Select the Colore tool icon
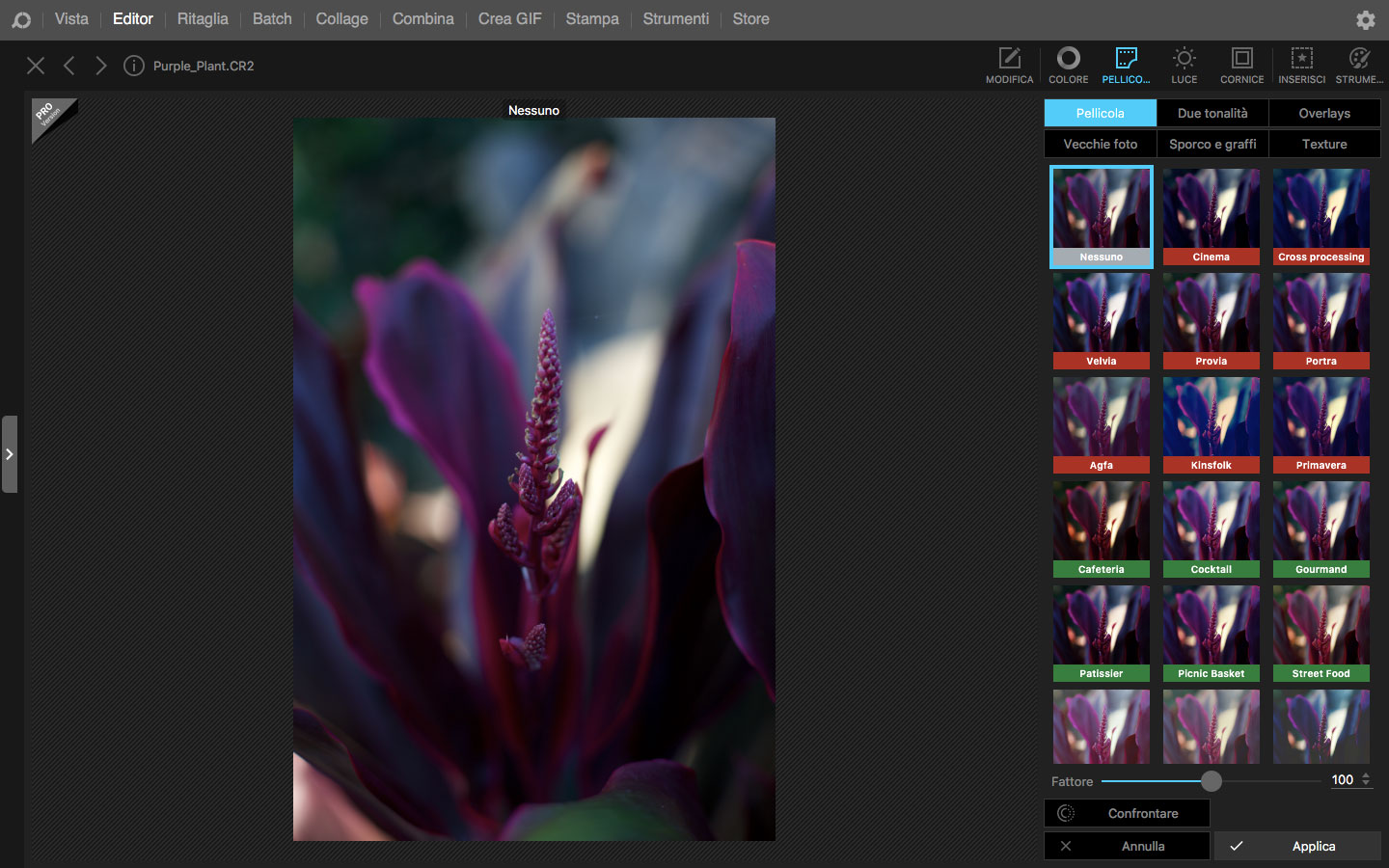This screenshot has height=868, width=1389. pyautogui.click(x=1068, y=66)
